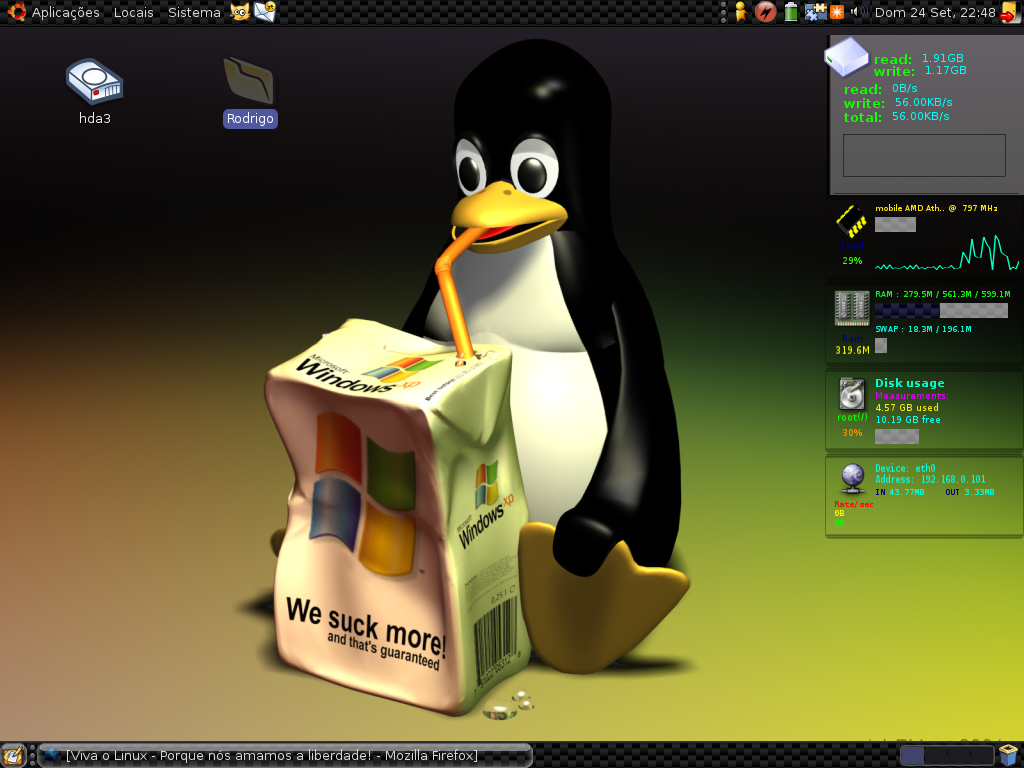Open the puzzle-piece tray applet

click(x=815, y=12)
